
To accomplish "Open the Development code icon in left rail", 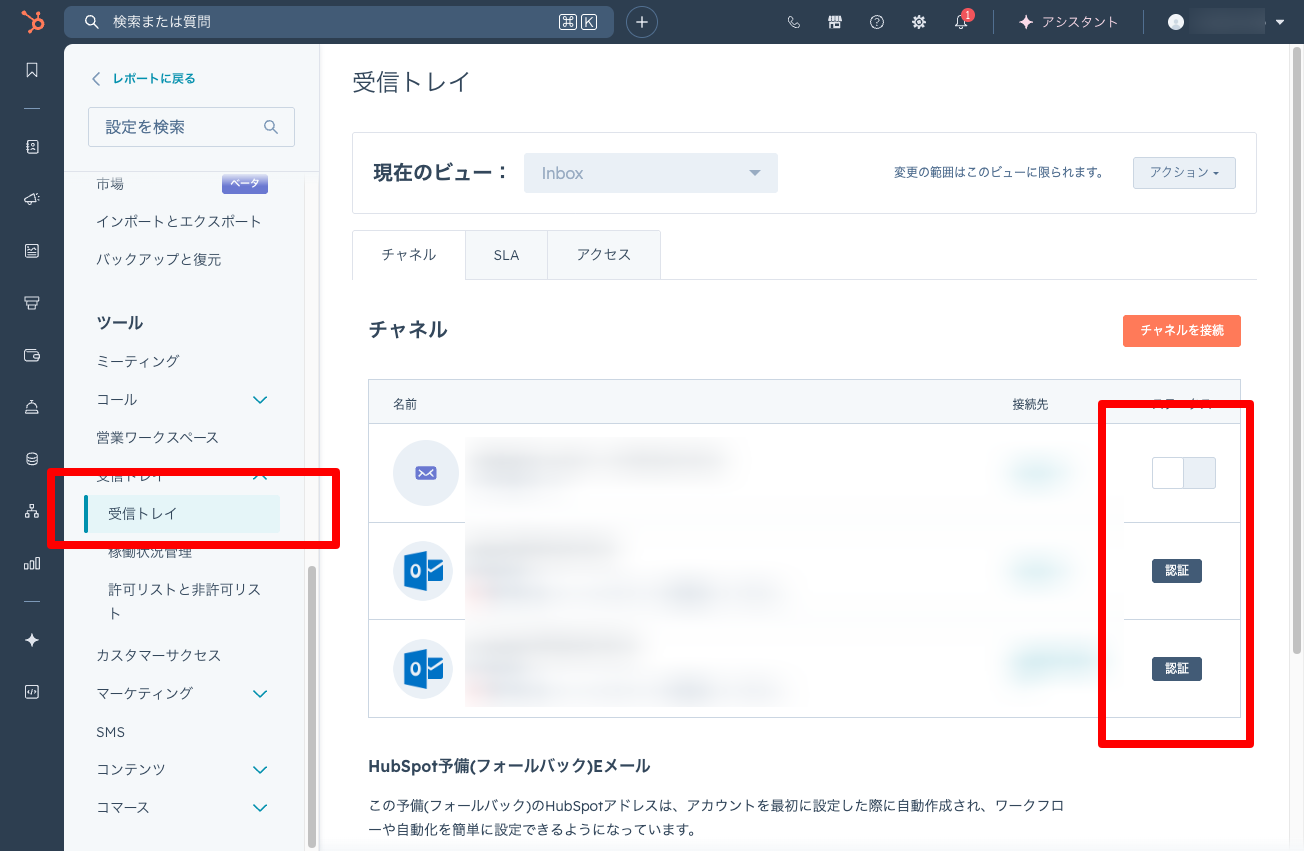I will coord(32,692).
